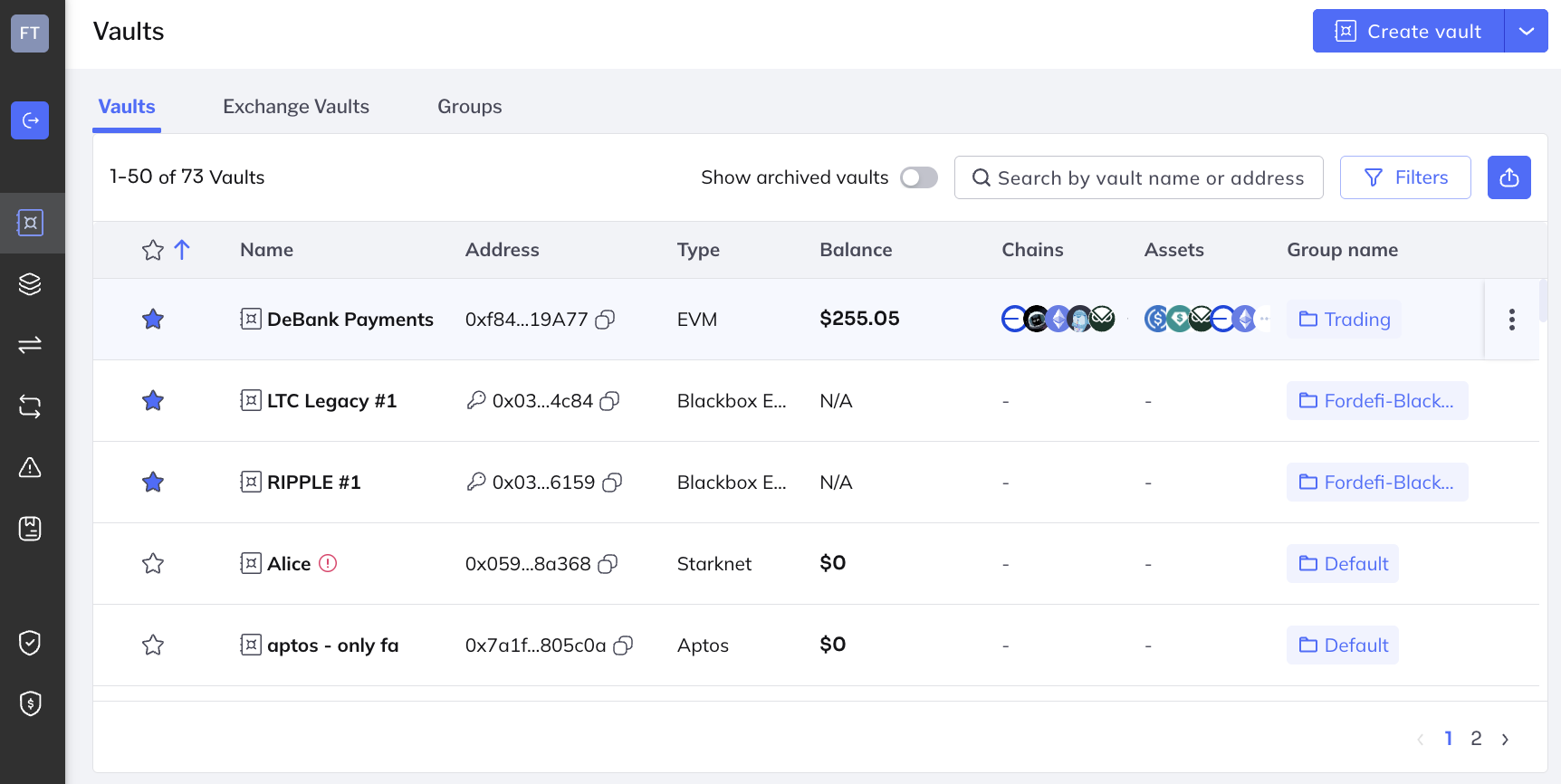This screenshot has height=784, width=1561.
Task: Open aptos row Default group
Action: pyautogui.click(x=1343, y=645)
